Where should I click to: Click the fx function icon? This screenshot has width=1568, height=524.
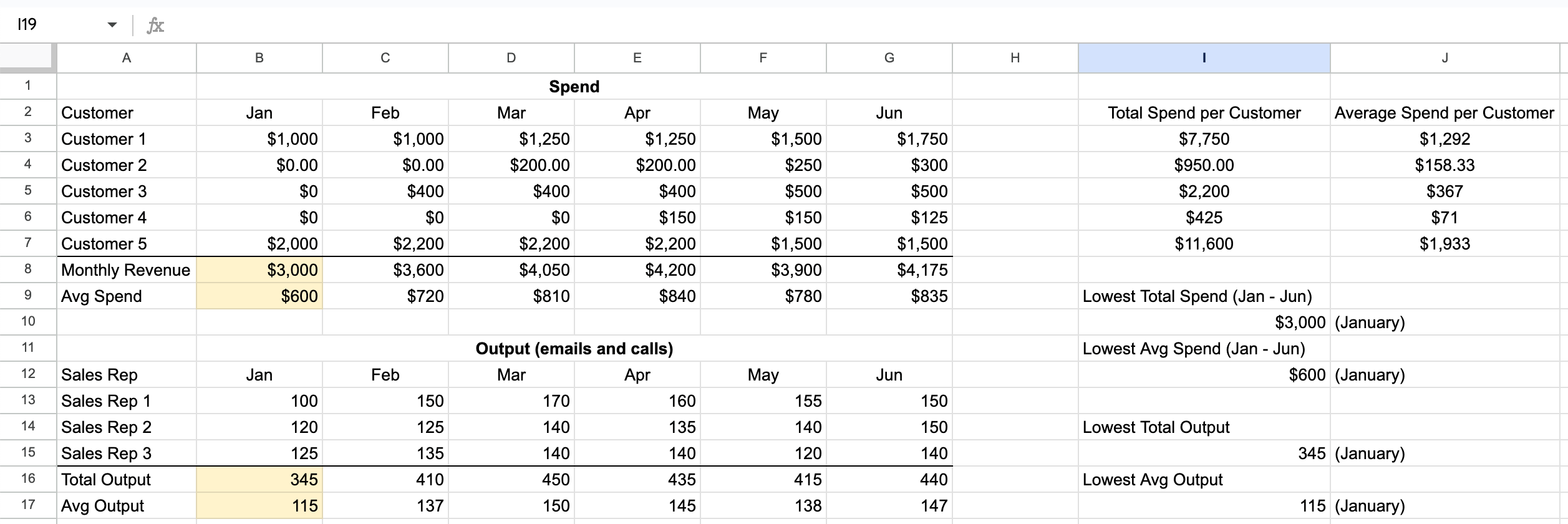tap(155, 26)
